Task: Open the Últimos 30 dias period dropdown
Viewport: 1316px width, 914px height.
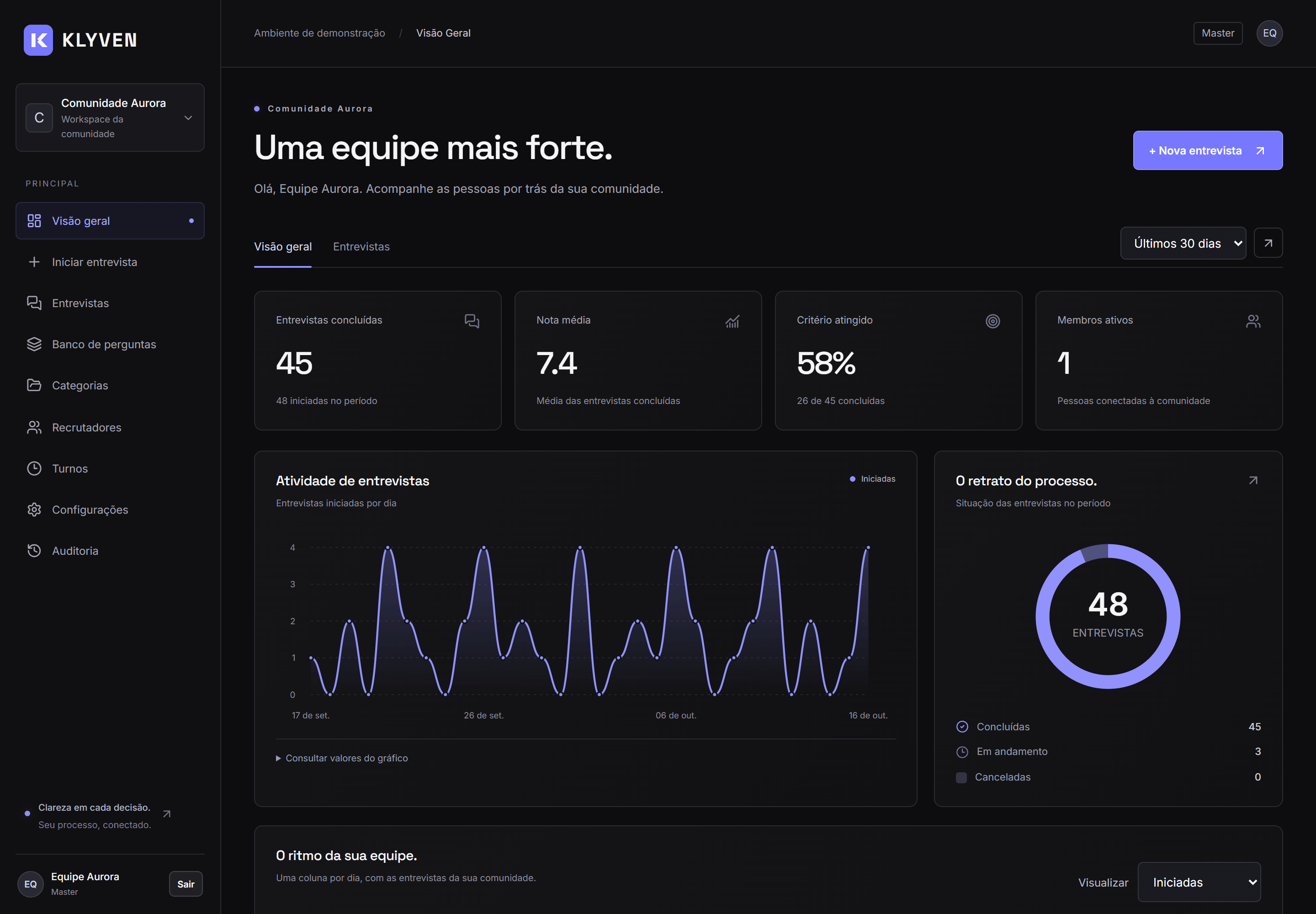Action: tap(1183, 244)
